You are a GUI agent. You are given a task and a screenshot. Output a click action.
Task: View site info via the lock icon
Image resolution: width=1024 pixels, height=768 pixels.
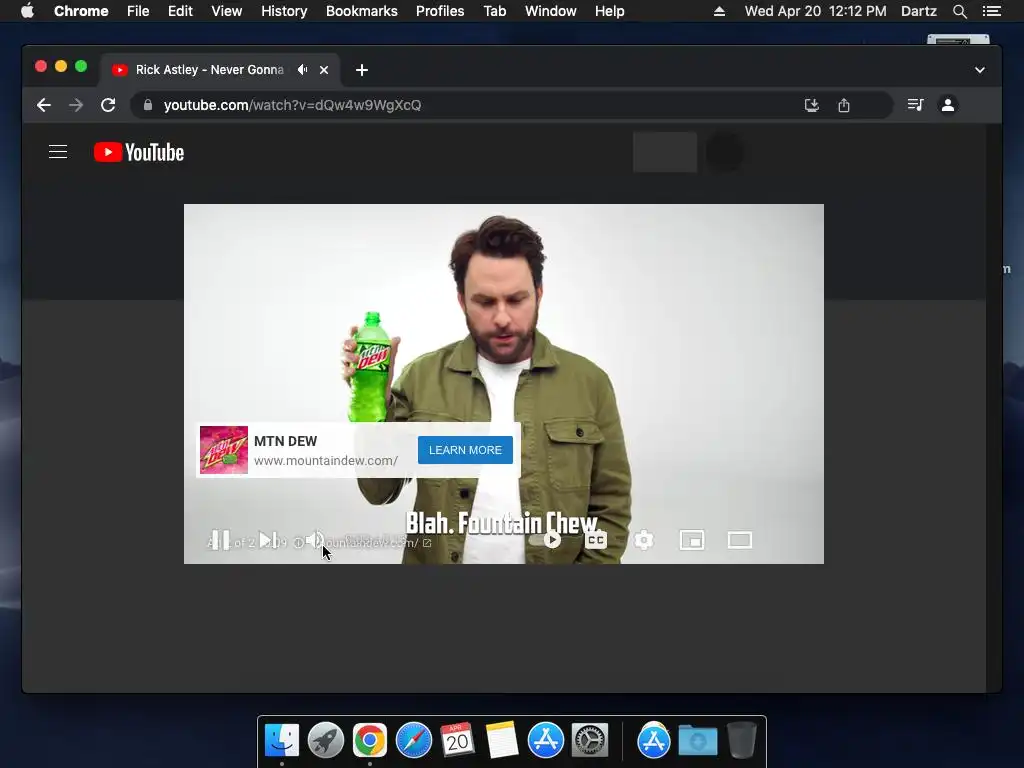[148, 105]
